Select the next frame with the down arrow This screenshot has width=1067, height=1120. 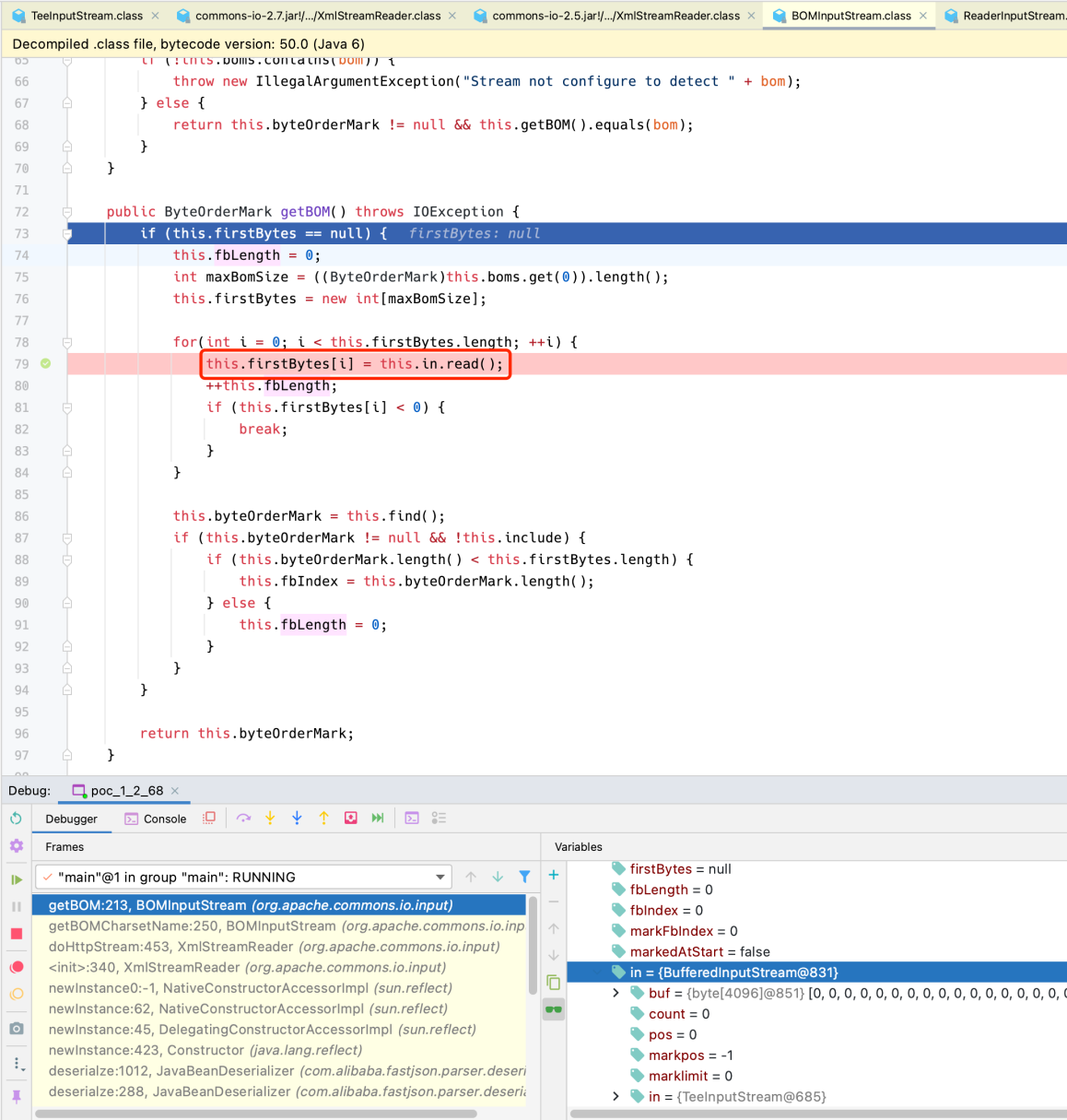point(498,877)
